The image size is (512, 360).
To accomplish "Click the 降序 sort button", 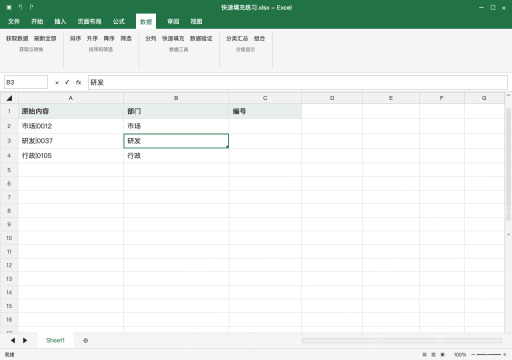I will click(x=109, y=38).
